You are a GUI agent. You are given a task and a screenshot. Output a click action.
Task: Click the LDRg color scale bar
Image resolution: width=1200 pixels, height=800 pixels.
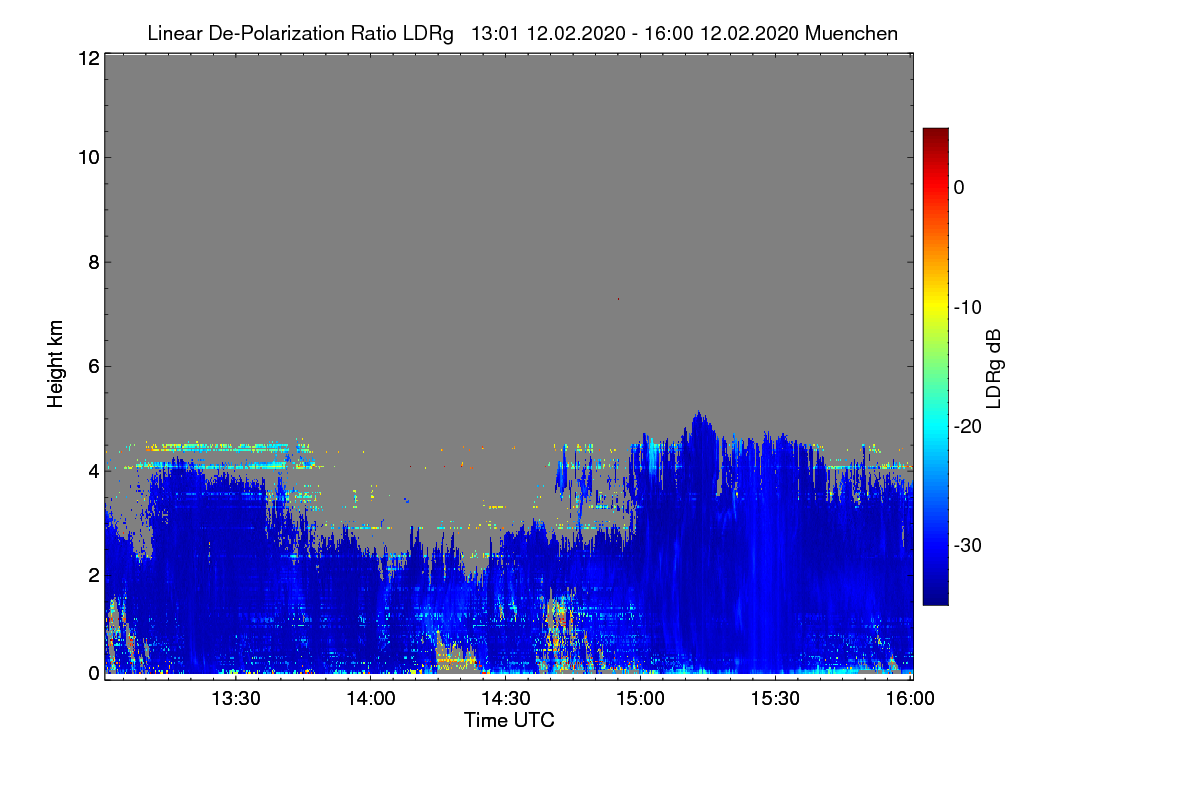click(935, 366)
